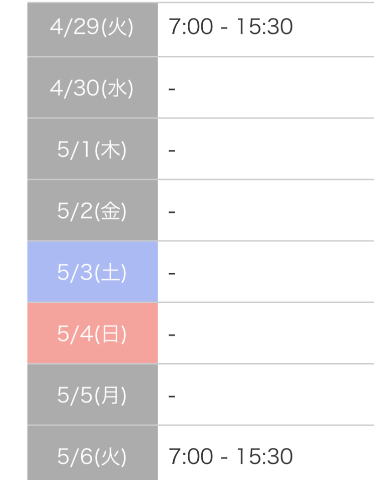Select the 5/6(火) date cell
This screenshot has width=374, height=480.
coord(92,453)
